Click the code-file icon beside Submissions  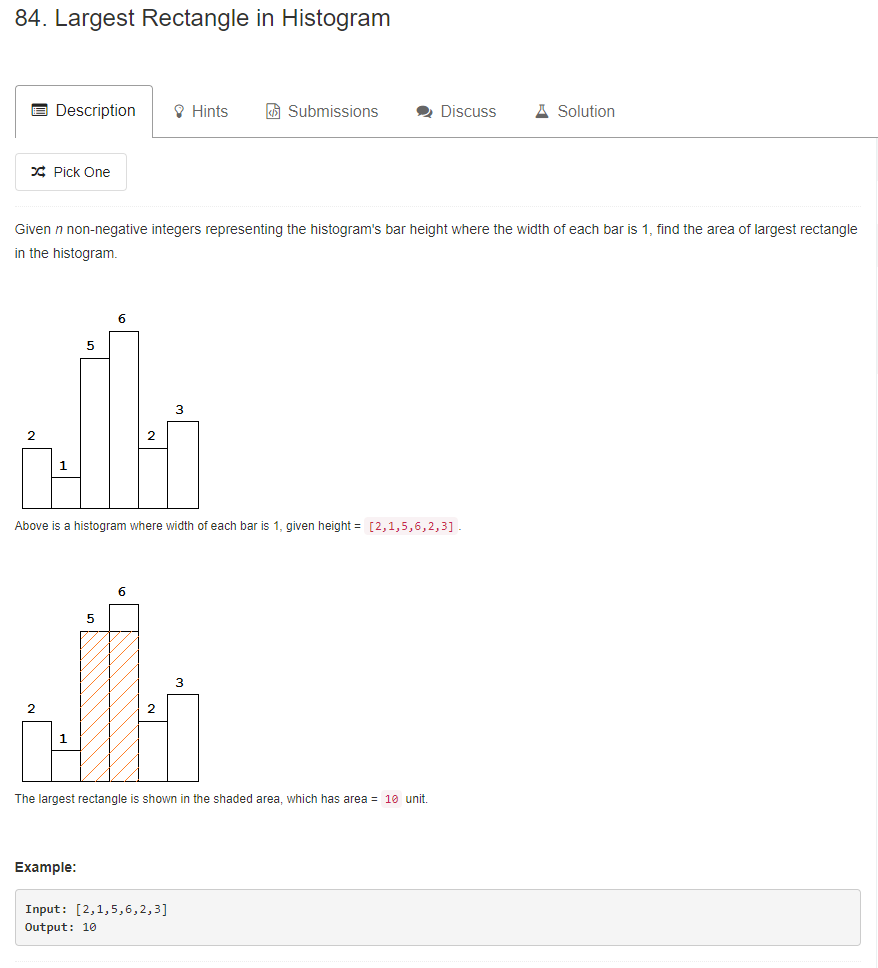pyautogui.click(x=273, y=112)
